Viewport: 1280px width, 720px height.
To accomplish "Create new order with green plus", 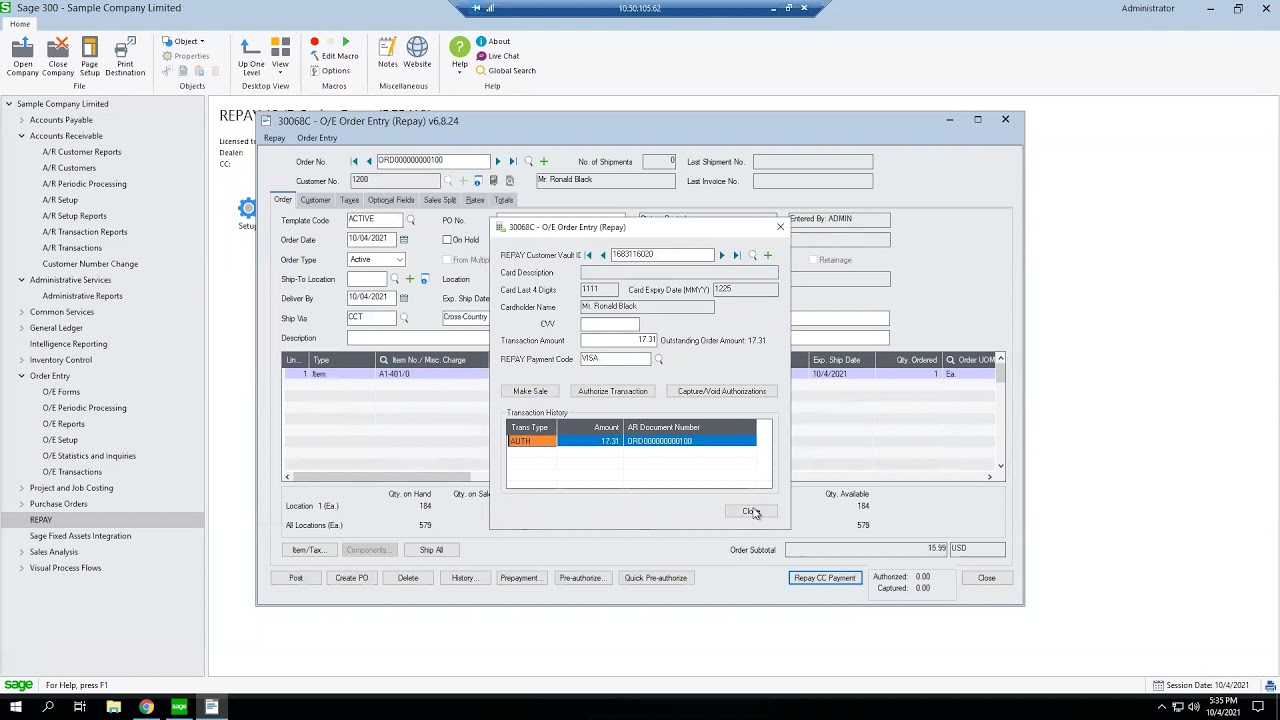I will (x=544, y=161).
